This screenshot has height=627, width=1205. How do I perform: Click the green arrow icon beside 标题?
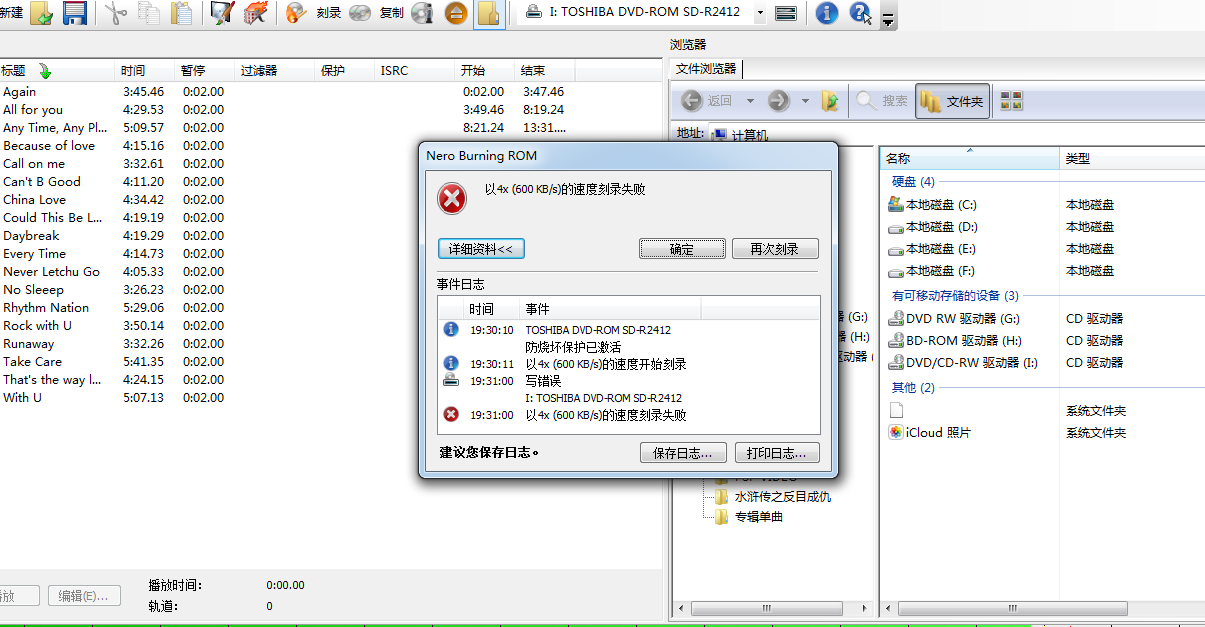(x=44, y=71)
